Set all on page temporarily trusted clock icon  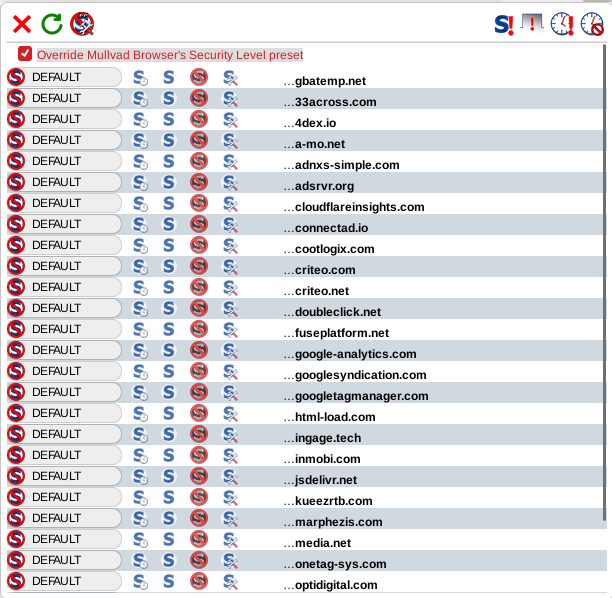(x=562, y=24)
